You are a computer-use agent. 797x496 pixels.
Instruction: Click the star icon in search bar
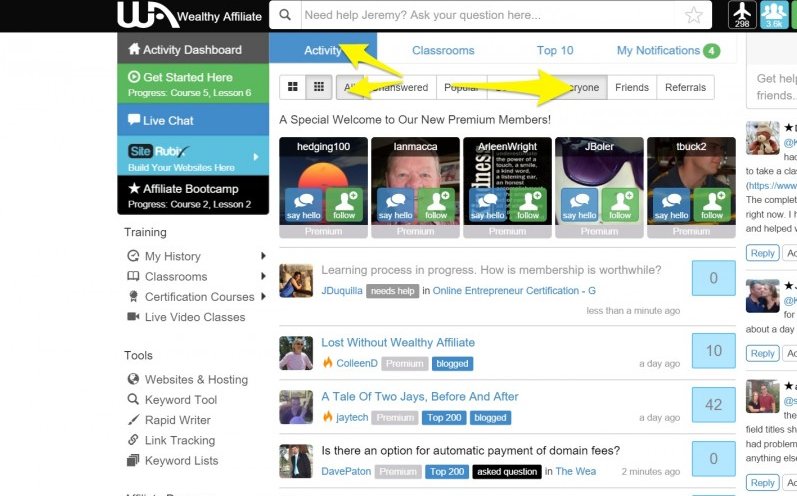(x=694, y=15)
